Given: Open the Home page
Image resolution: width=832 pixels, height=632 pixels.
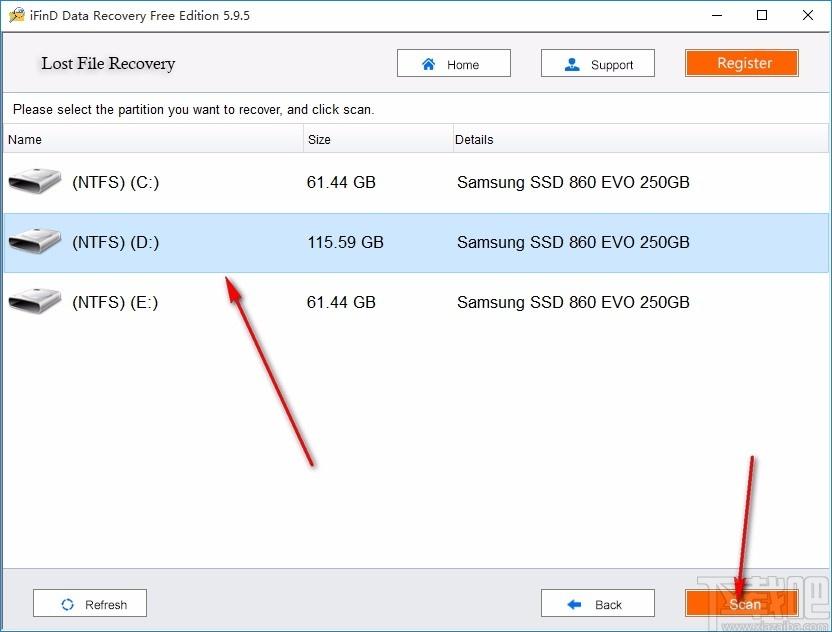Looking at the screenshot, I should pyautogui.click(x=454, y=64).
